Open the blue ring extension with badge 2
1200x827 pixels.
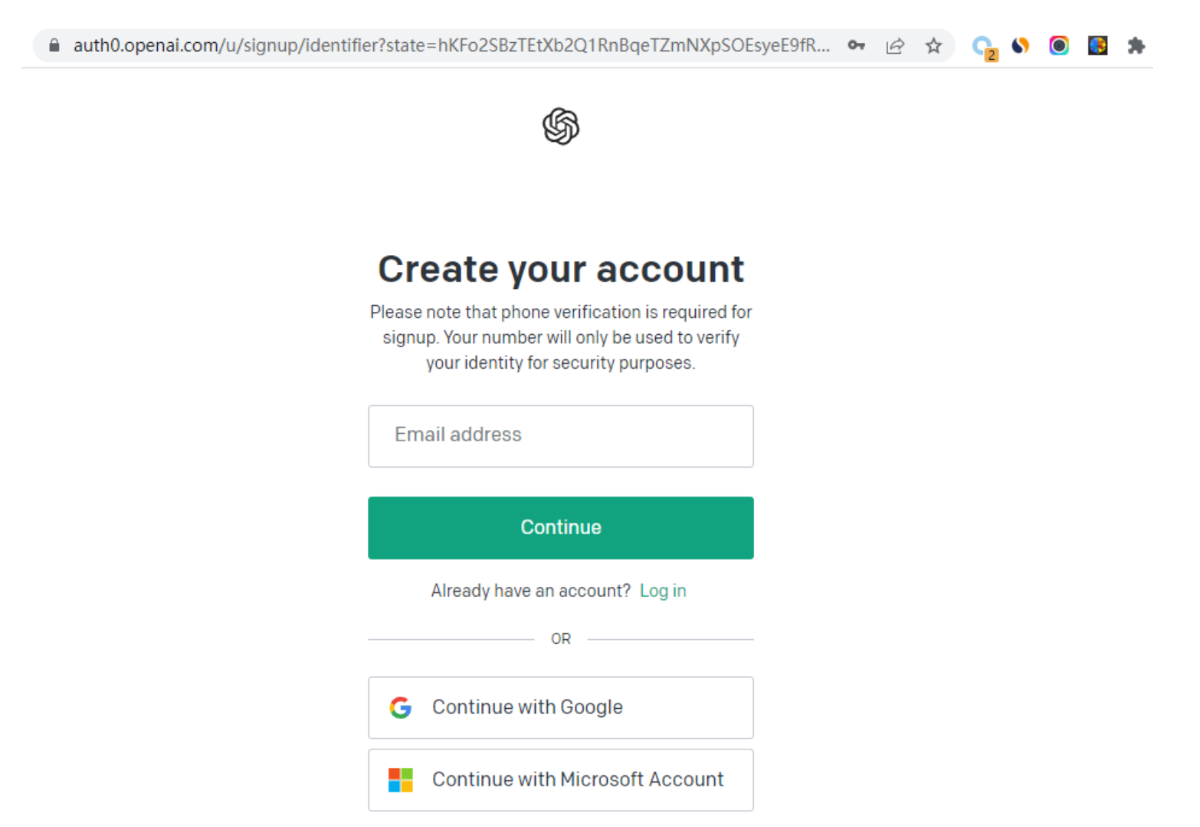(984, 47)
